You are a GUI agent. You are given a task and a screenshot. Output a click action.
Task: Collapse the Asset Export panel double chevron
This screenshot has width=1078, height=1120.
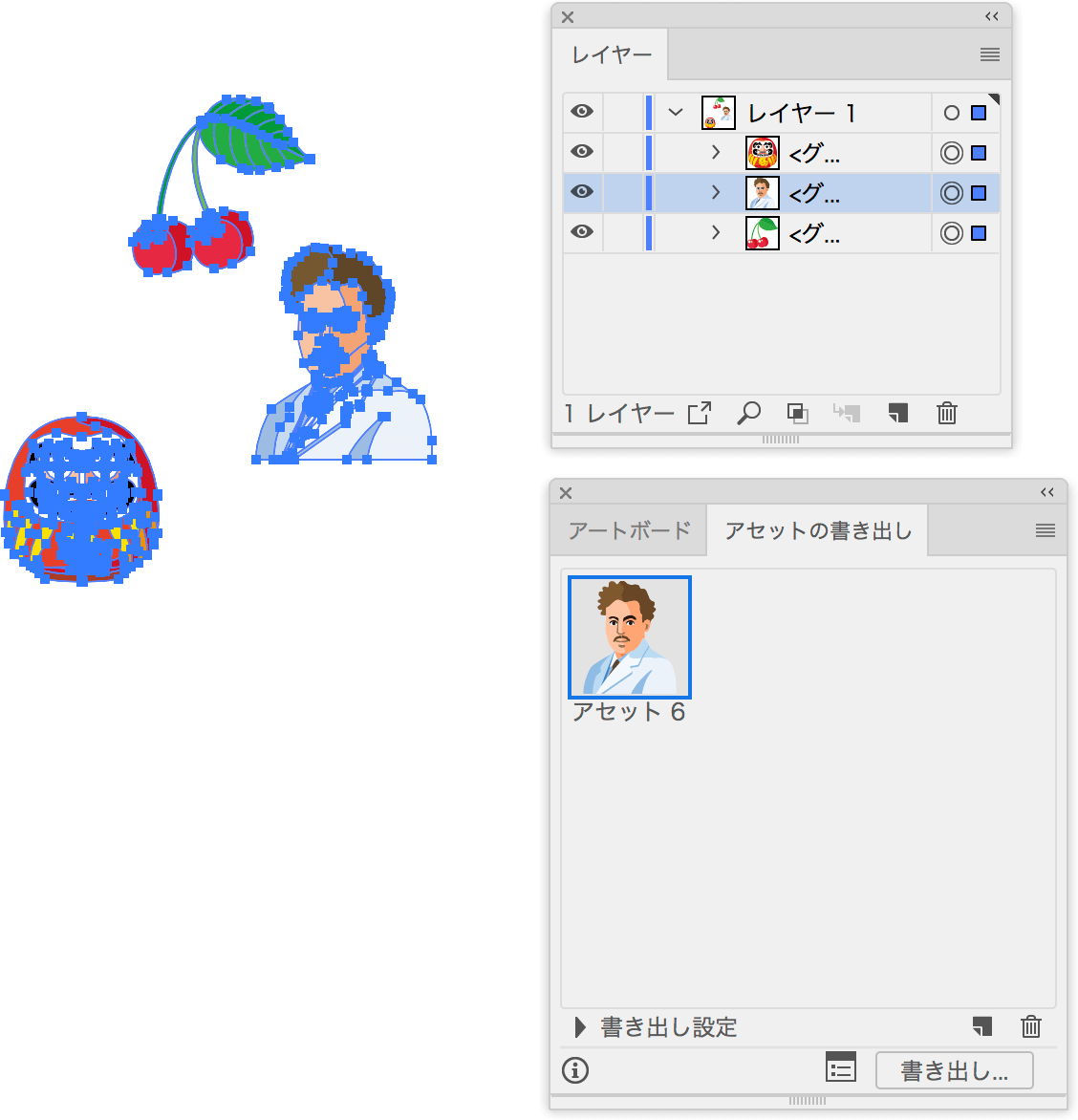coord(1047,492)
